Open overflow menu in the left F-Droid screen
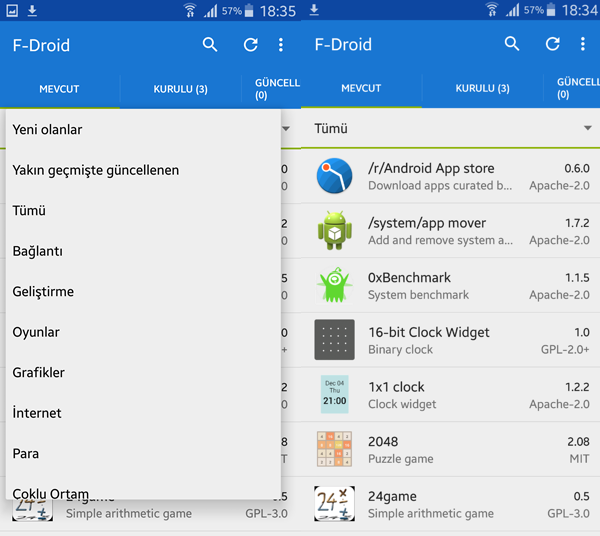 [x=281, y=45]
